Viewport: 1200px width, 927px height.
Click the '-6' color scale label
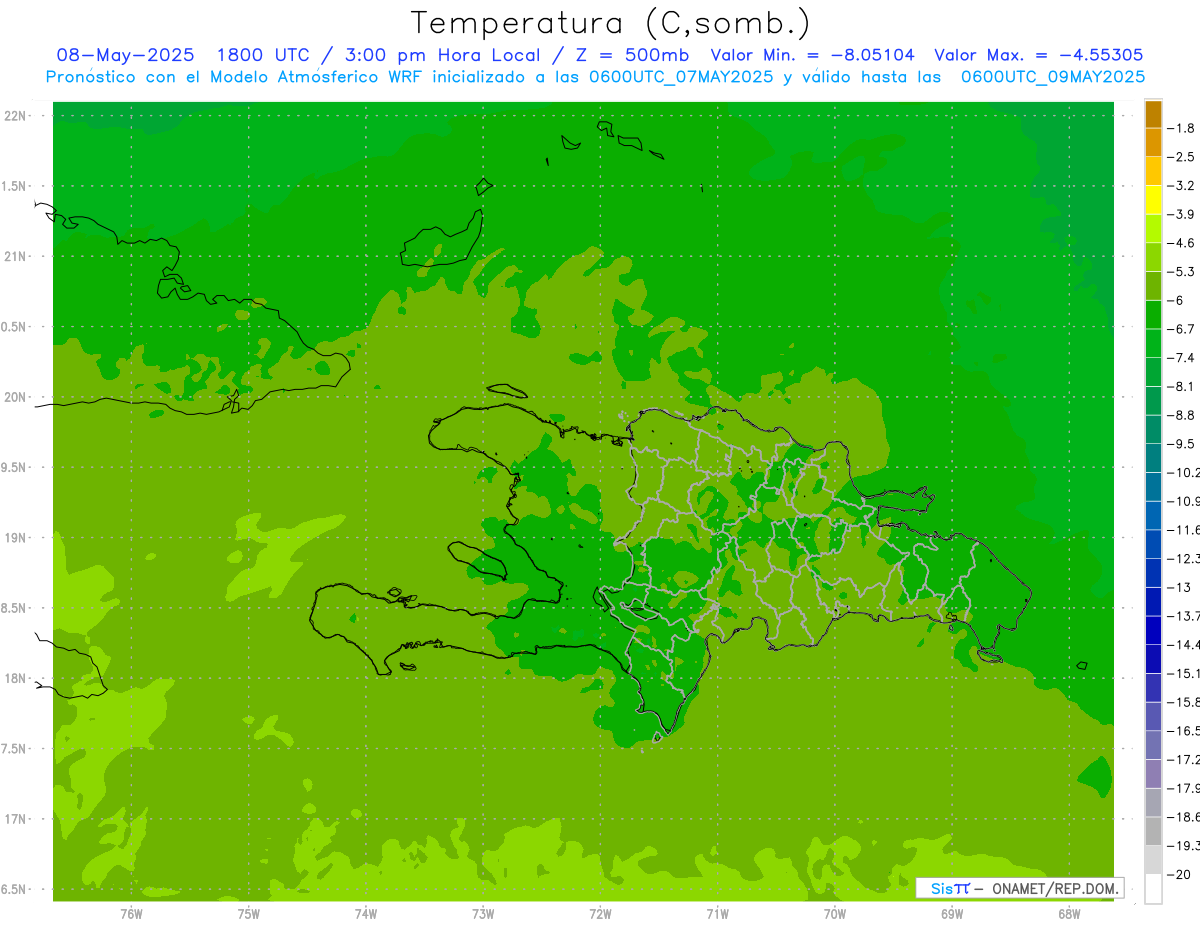pos(1176,300)
